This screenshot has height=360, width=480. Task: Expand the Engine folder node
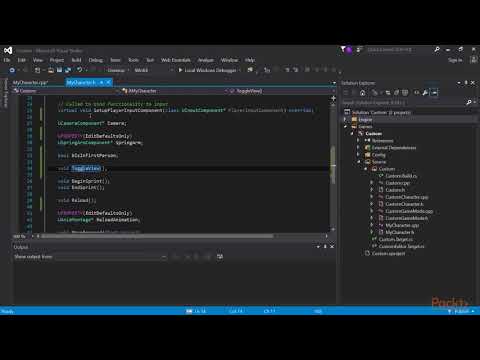(x=345, y=119)
